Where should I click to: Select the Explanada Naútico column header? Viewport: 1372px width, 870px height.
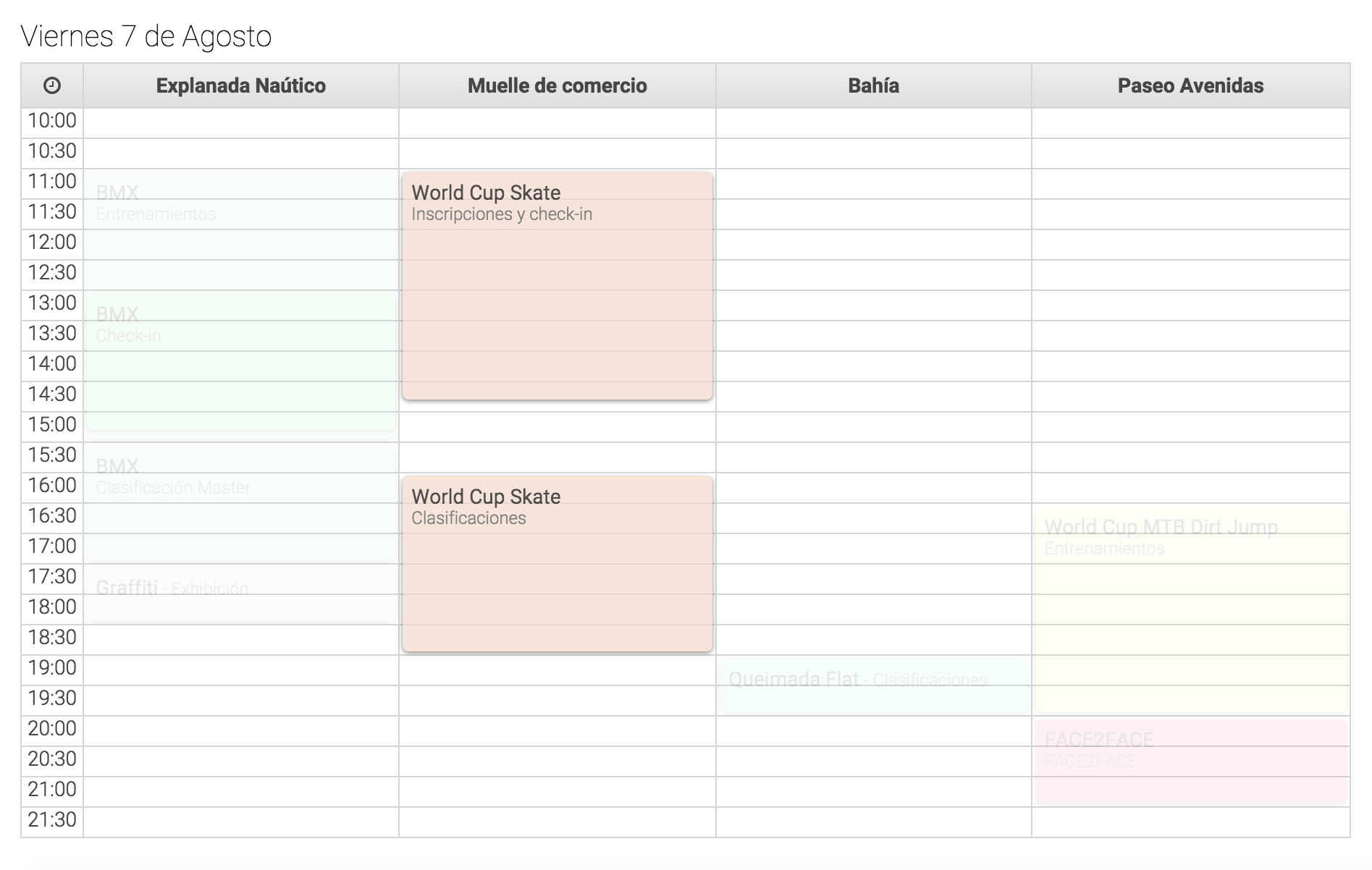[x=240, y=85]
